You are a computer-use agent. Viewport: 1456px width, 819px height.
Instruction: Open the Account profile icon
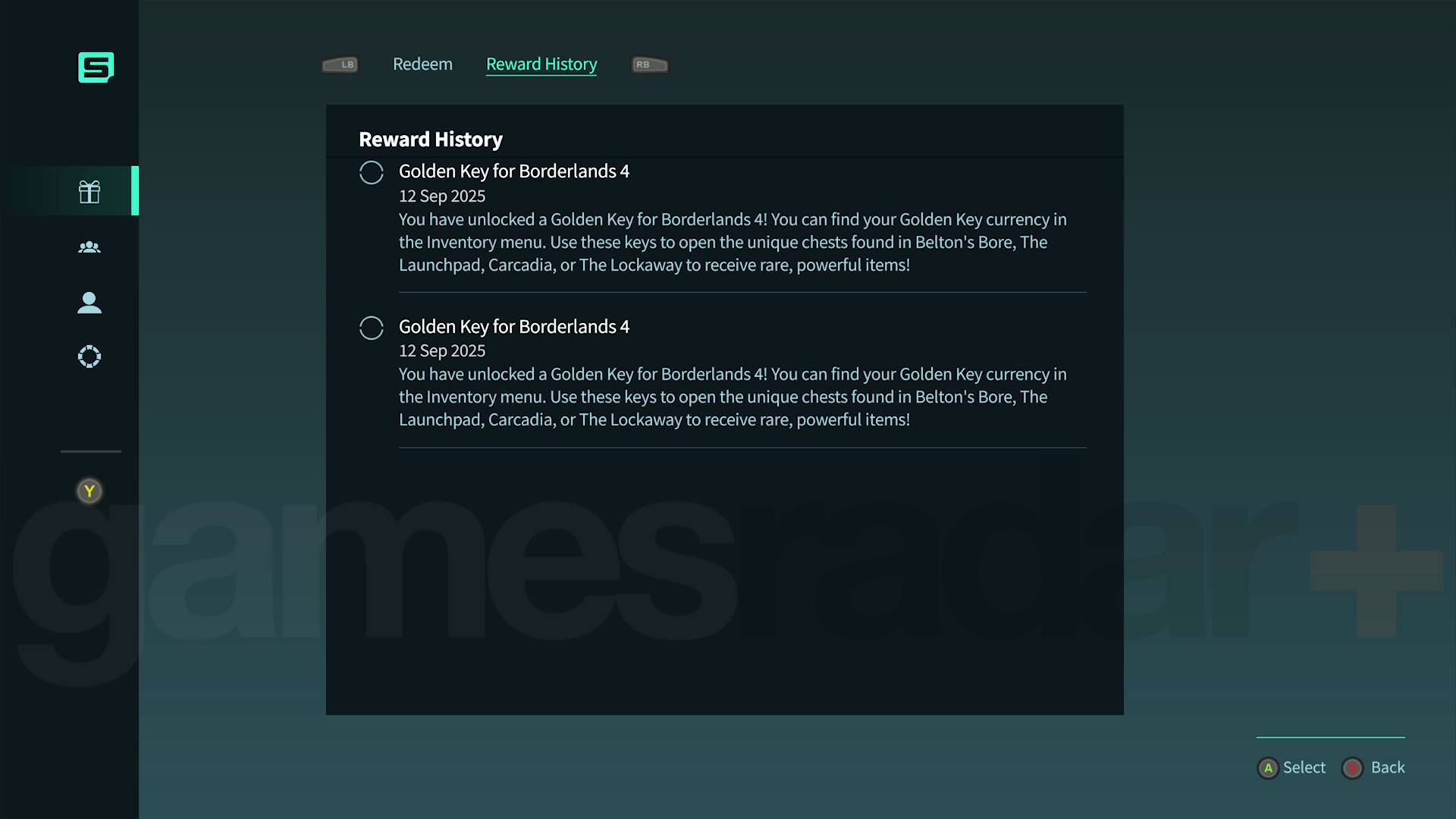point(89,303)
